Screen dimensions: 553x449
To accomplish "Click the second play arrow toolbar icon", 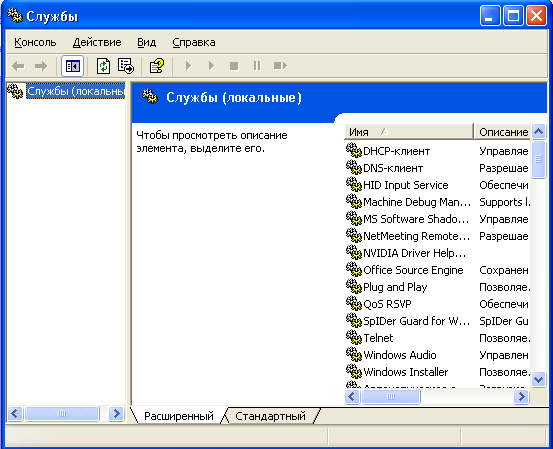I will (x=211, y=66).
